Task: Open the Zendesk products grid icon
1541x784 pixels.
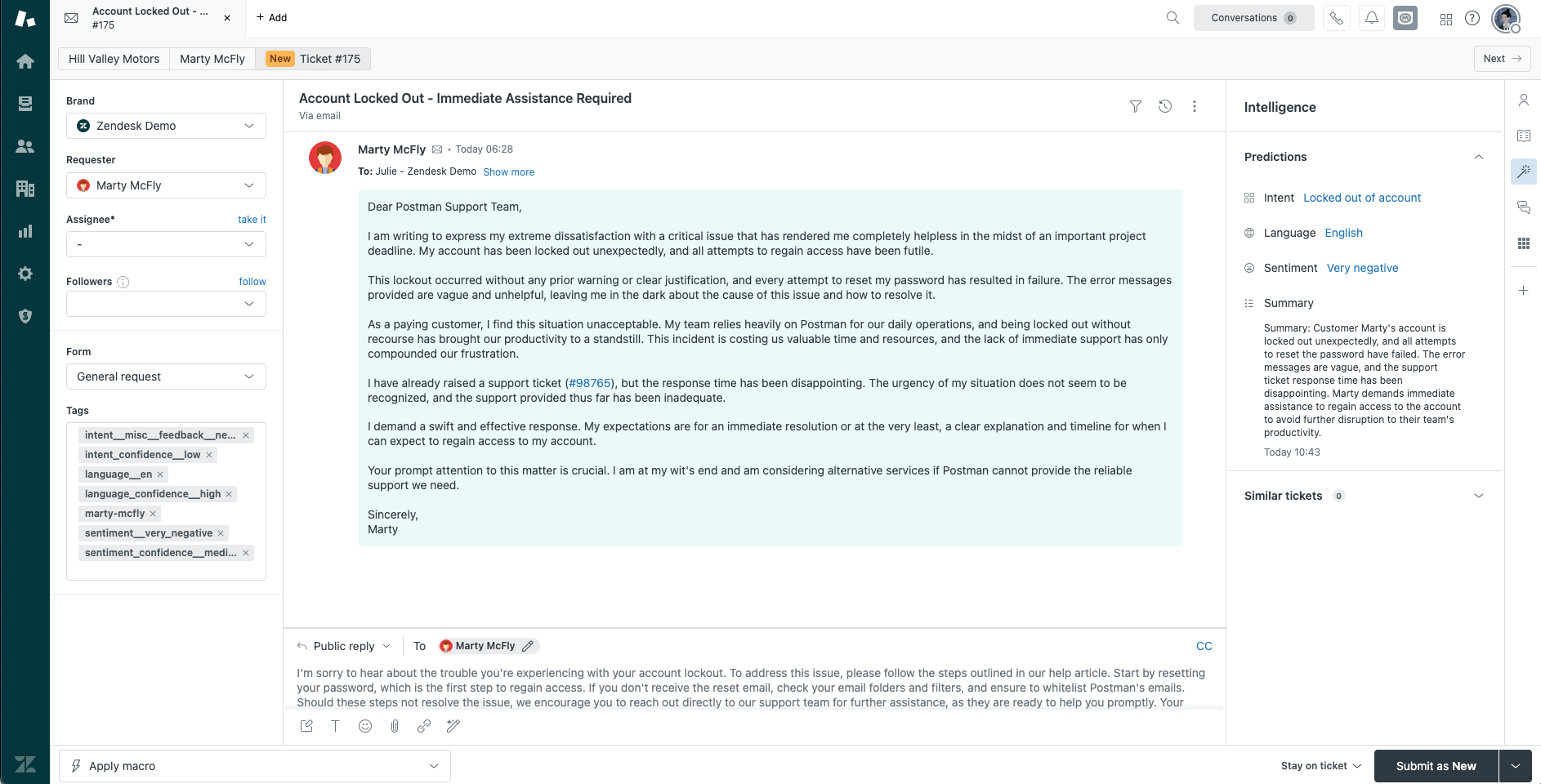Action: (1446, 19)
